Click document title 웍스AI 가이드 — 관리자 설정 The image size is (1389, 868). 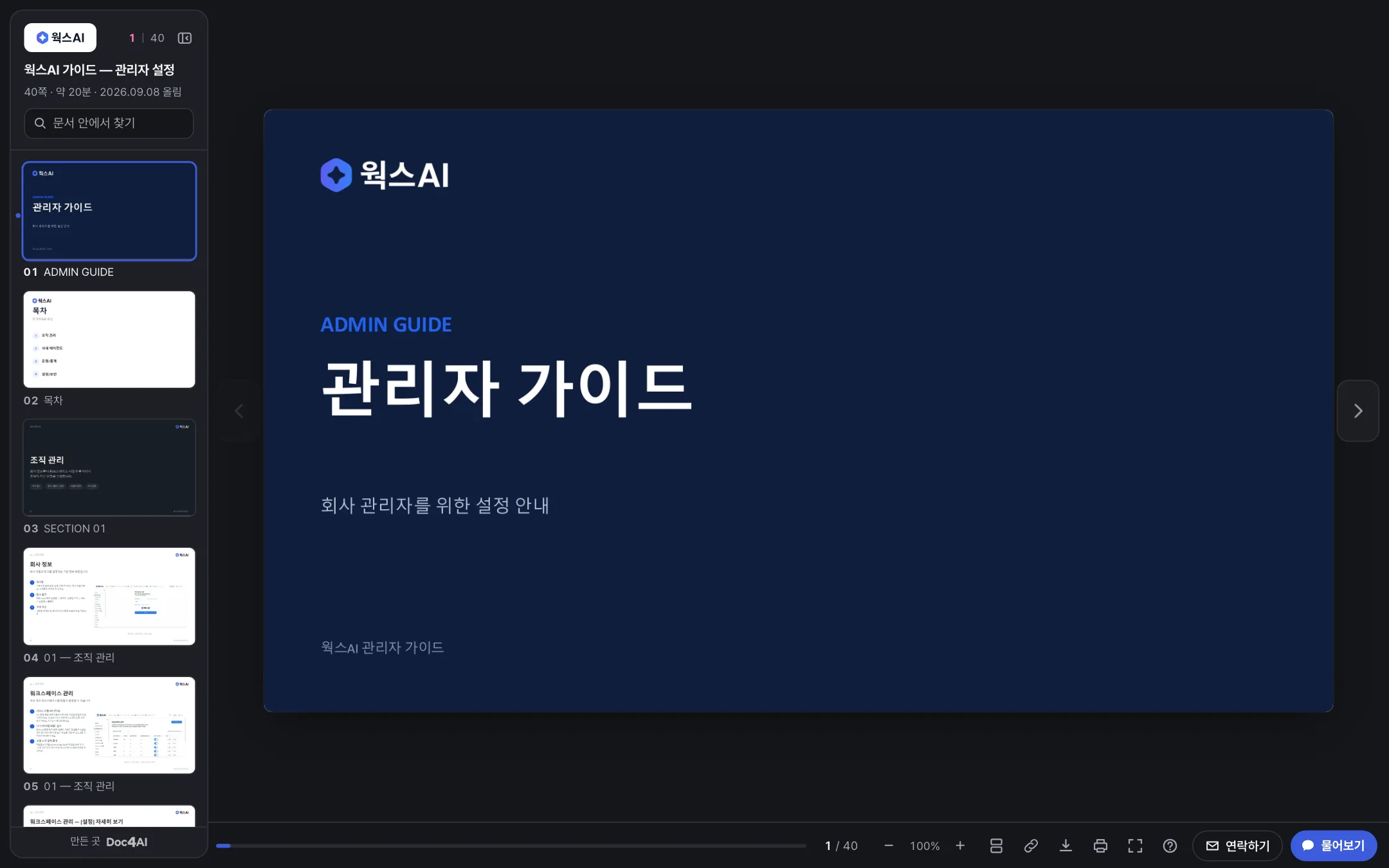pyautogui.click(x=99, y=69)
